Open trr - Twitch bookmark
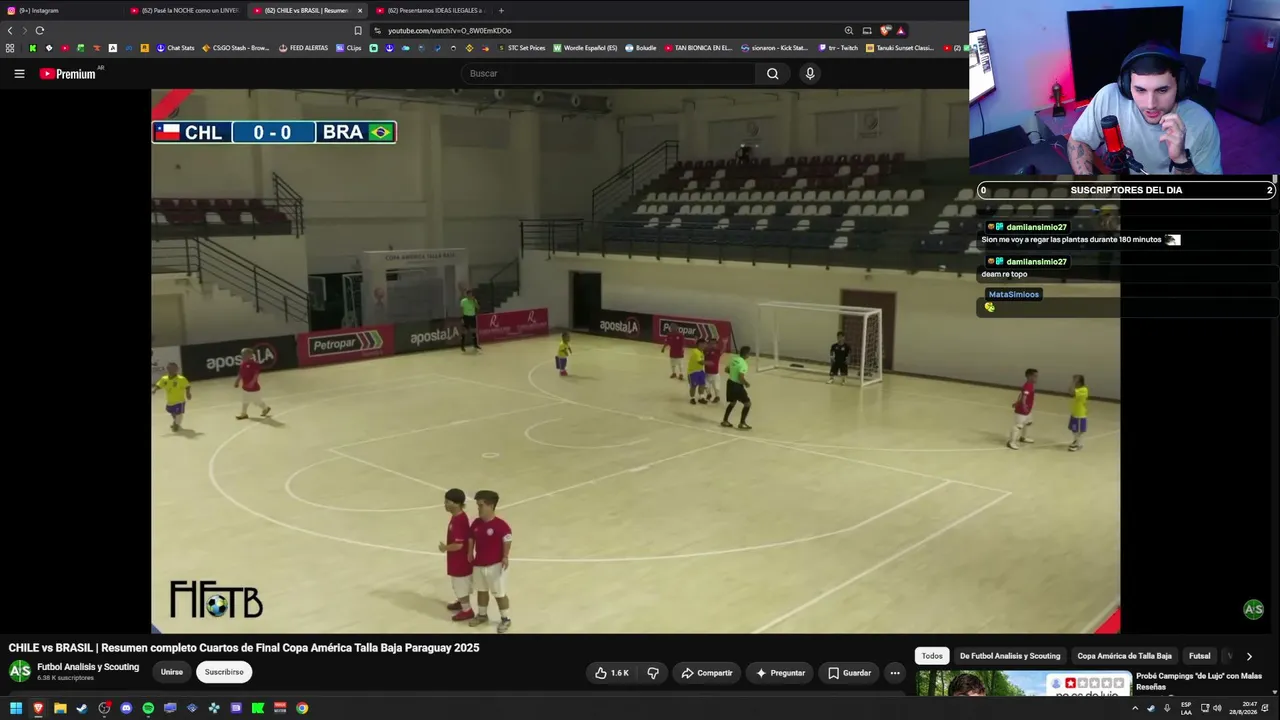Viewport: 1280px width, 720px height. pos(838,48)
